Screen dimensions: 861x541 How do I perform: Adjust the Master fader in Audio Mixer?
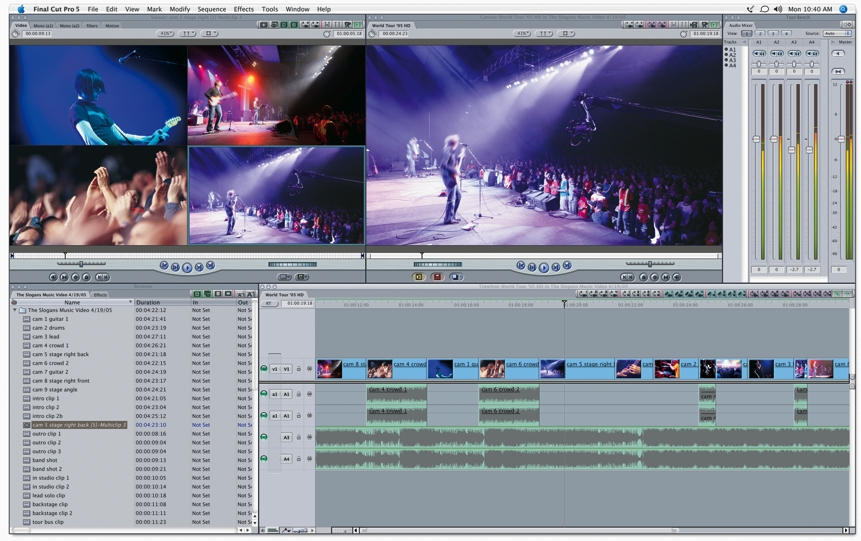[841, 139]
